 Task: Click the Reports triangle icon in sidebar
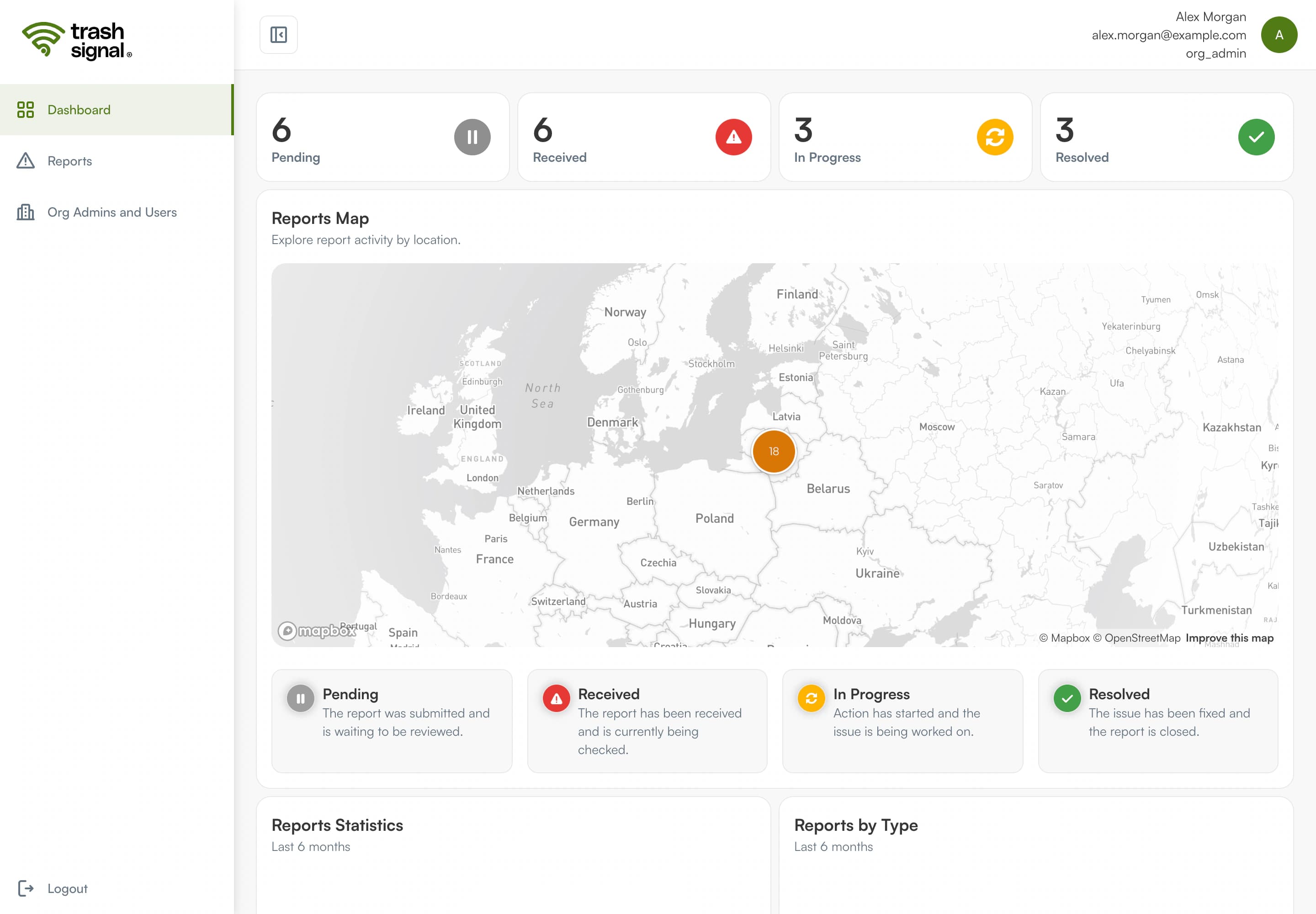pos(26,161)
